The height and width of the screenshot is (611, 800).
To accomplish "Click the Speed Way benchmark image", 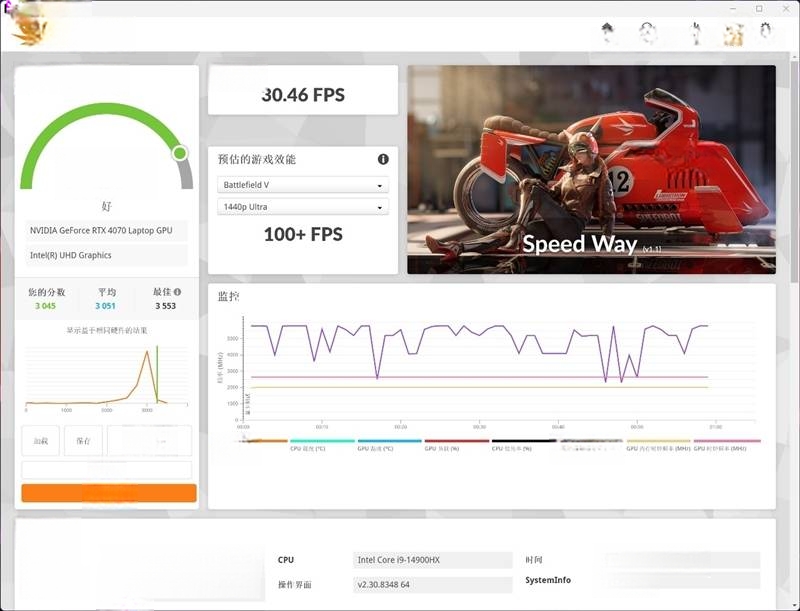I will pos(591,169).
